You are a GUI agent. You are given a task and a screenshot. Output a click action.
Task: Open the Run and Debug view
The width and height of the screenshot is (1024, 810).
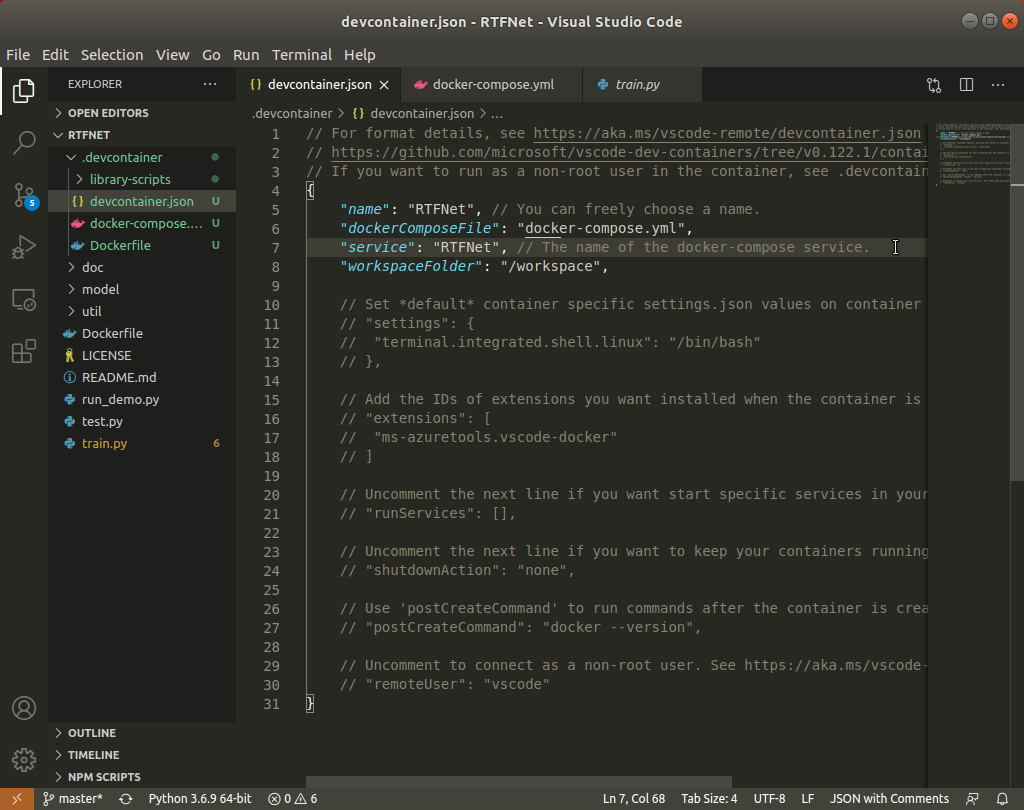click(x=24, y=248)
